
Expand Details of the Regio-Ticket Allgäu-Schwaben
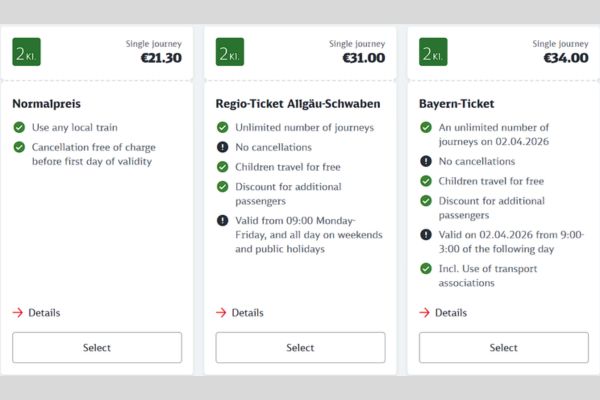click(x=240, y=313)
